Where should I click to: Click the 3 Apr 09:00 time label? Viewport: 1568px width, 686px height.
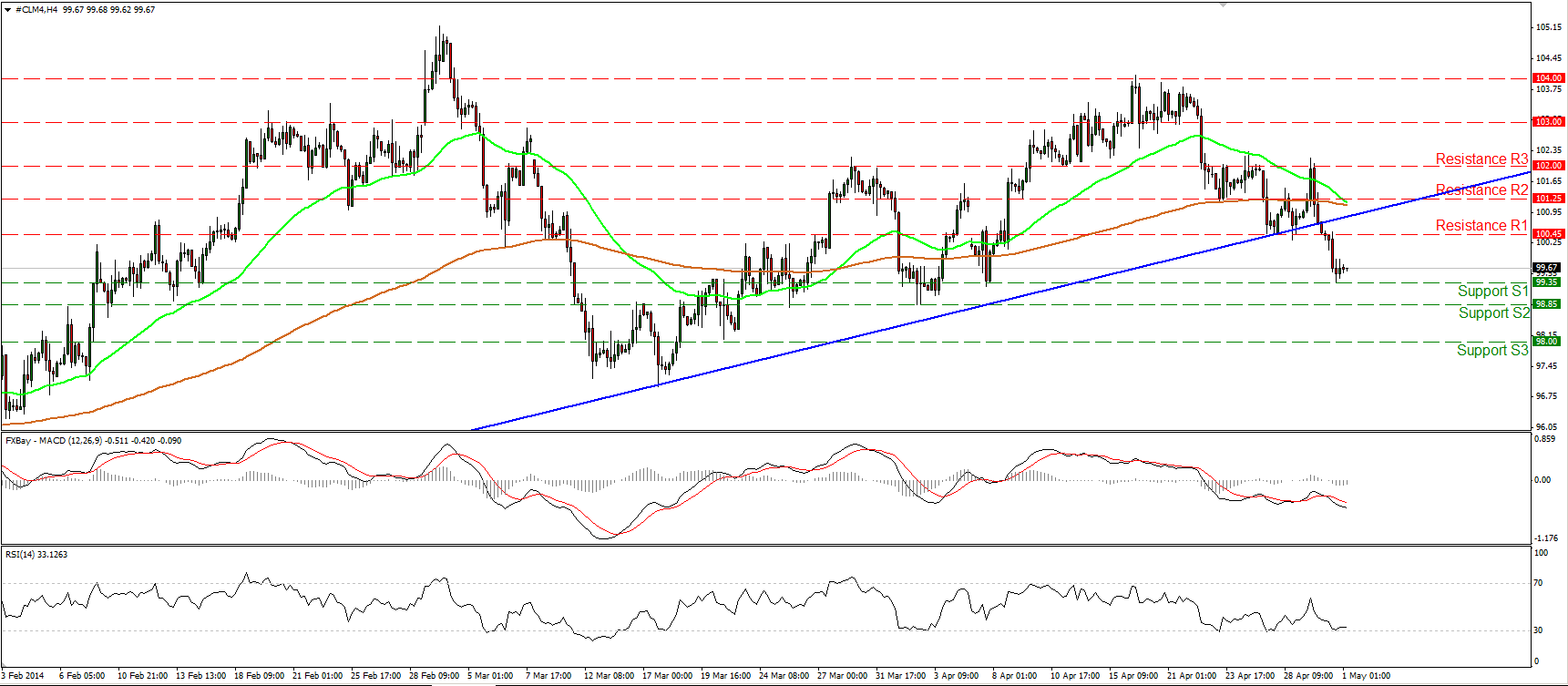point(956,676)
